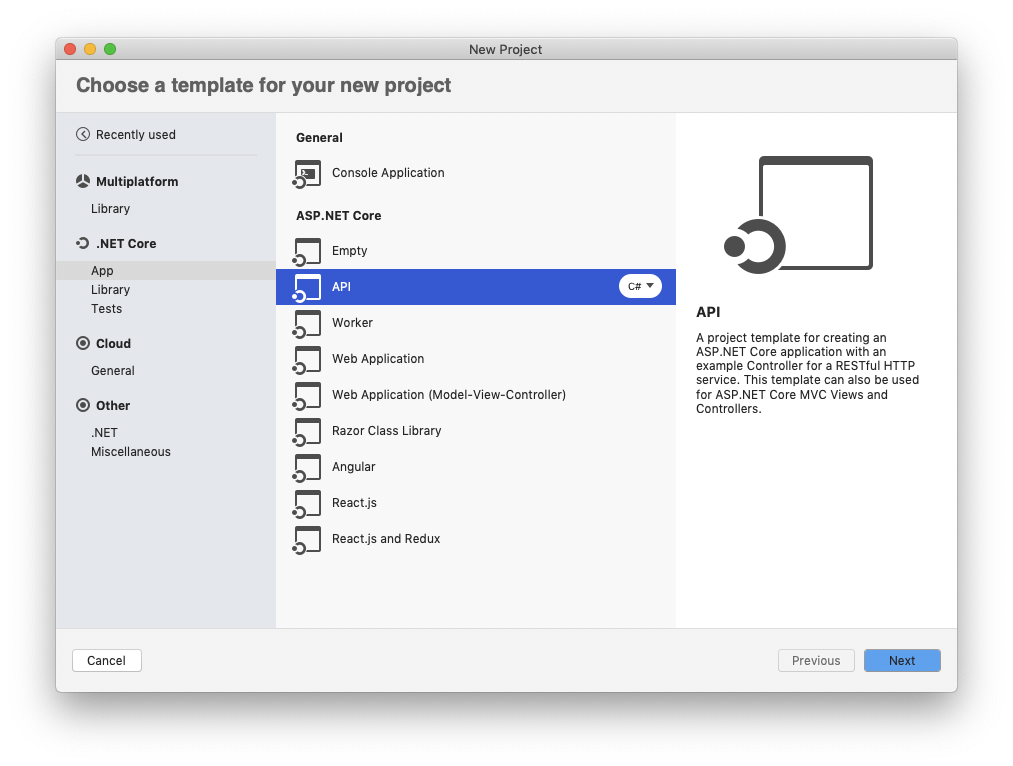
Task: Select the Cloud heading
Action: click(x=113, y=344)
